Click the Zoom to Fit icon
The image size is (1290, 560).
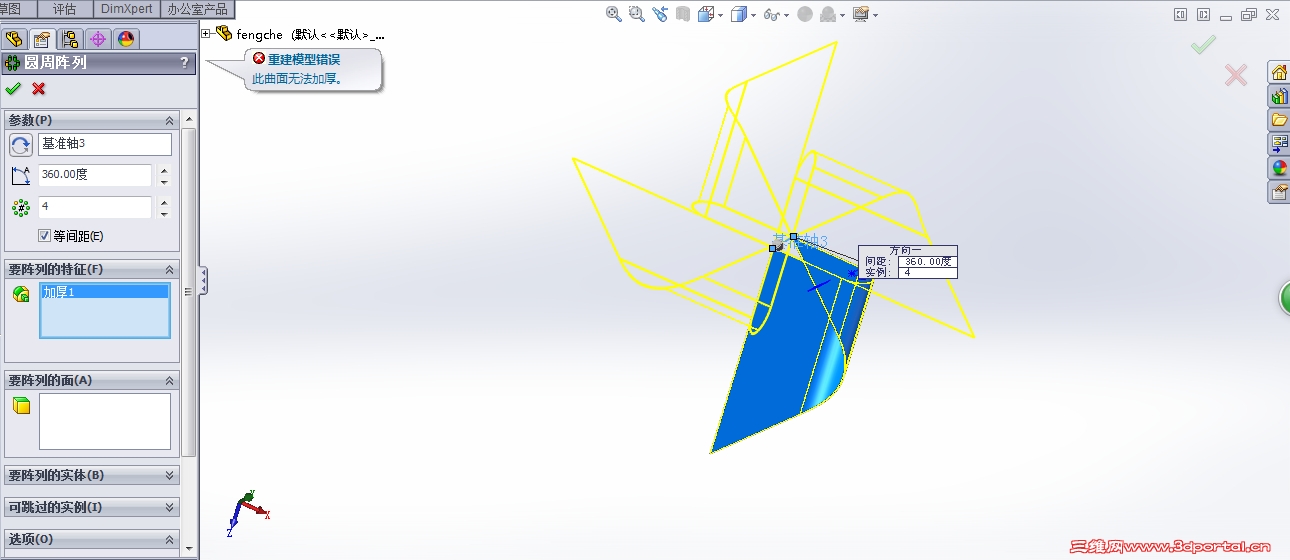click(x=614, y=14)
